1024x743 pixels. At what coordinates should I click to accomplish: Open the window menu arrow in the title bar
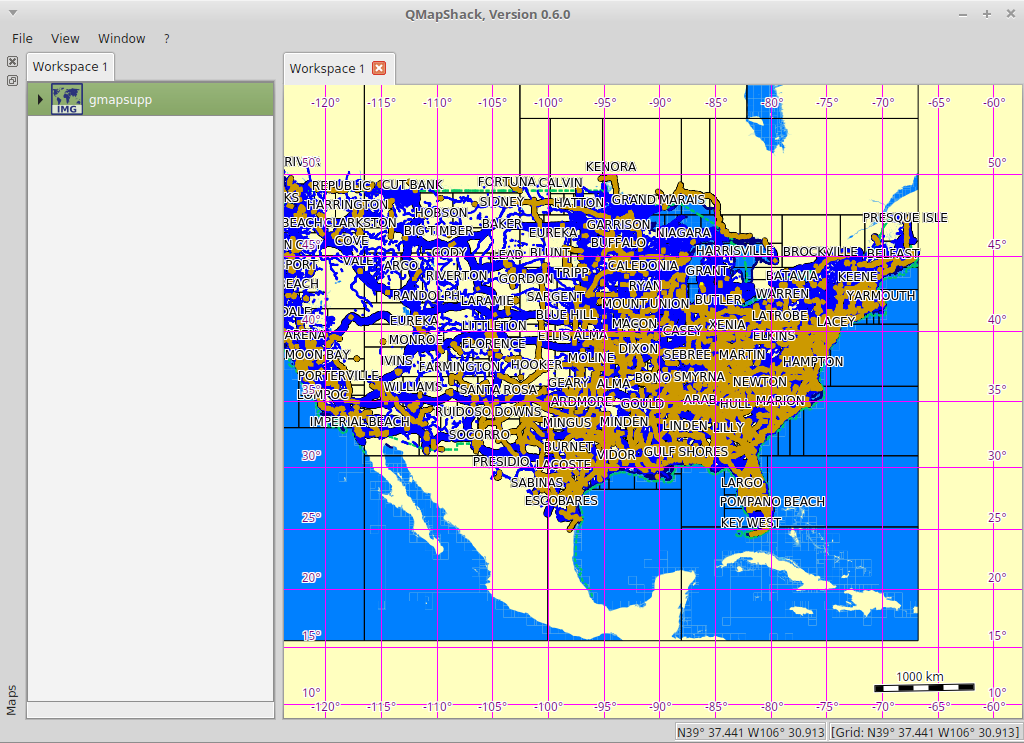pyautogui.click(x=12, y=14)
